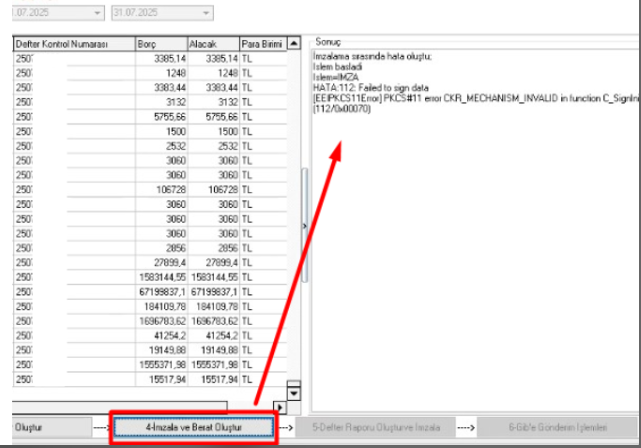
Task: Click the Para Birimi column header
Action: (x=262, y=44)
